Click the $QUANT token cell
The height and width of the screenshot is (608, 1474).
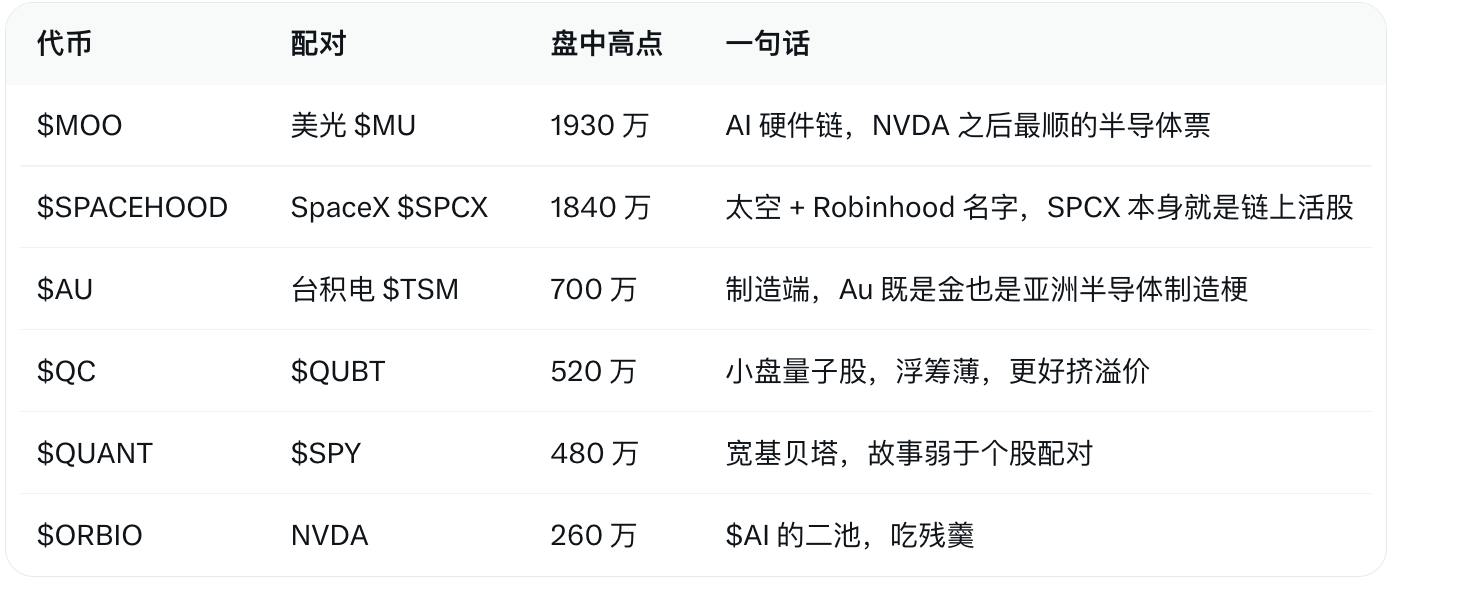point(95,454)
